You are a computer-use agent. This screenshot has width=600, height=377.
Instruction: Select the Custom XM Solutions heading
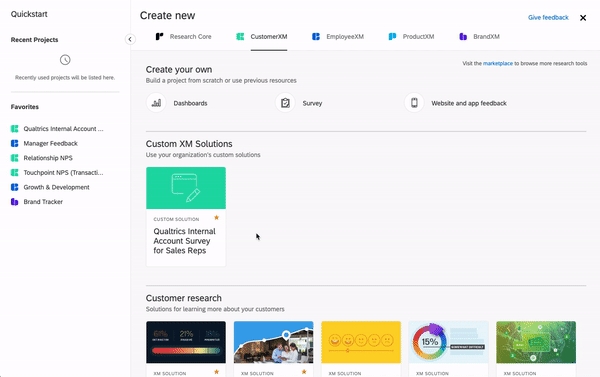[189, 144]
